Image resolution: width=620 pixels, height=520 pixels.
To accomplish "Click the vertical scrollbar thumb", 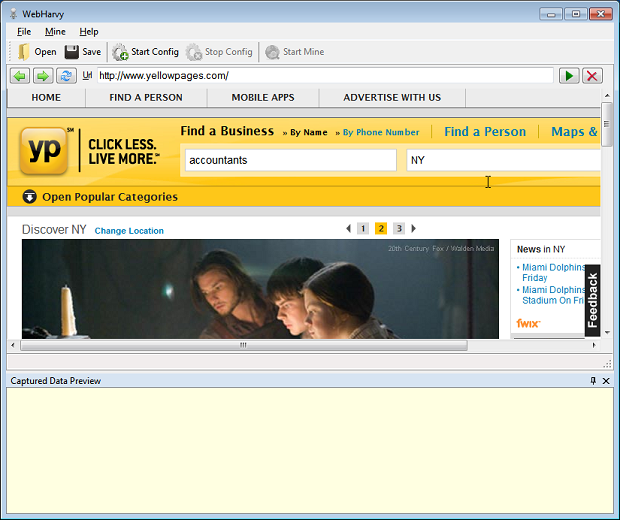I will (607, 124).
